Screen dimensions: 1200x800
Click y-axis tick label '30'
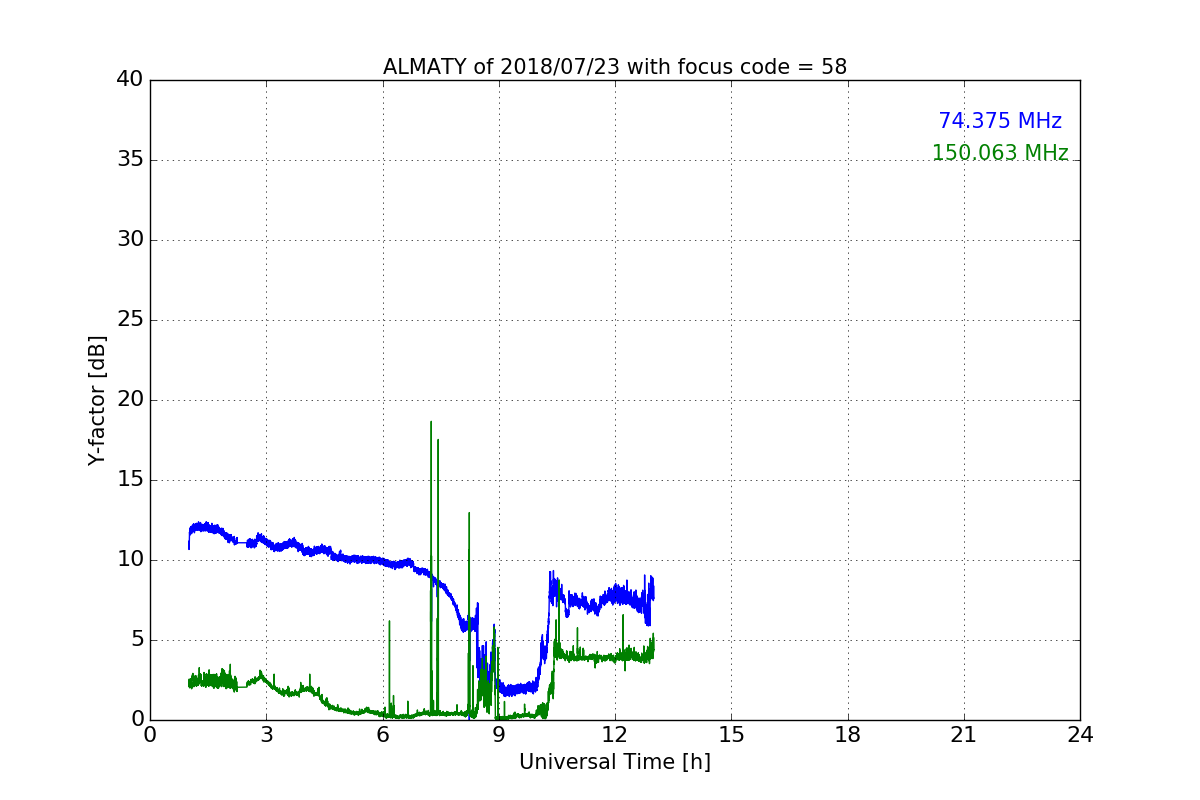[130, 240]
